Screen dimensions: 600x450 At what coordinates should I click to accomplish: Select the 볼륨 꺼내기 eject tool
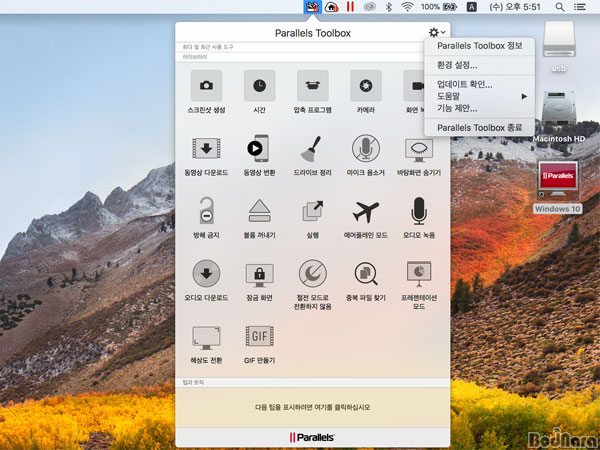click(259, 218)
